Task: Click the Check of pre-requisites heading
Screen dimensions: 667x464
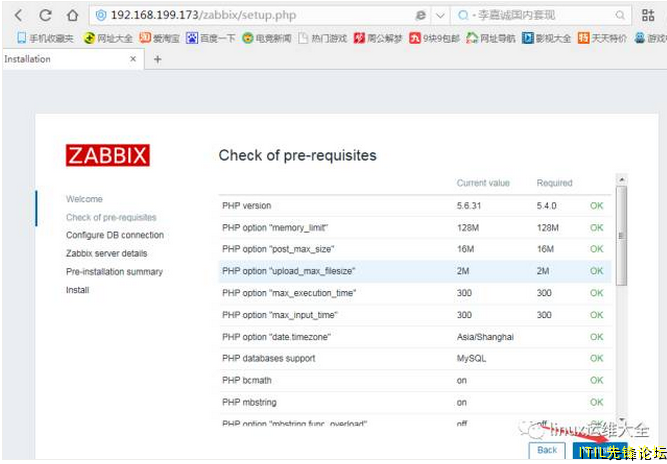Action: pos(297,156)
